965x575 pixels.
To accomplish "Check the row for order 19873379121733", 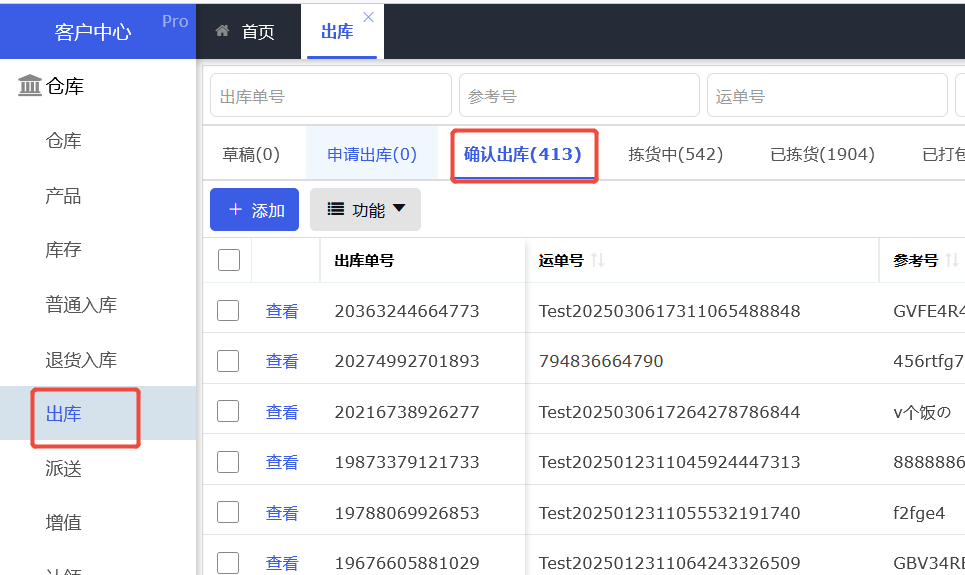I will click(x=228, y=462).
